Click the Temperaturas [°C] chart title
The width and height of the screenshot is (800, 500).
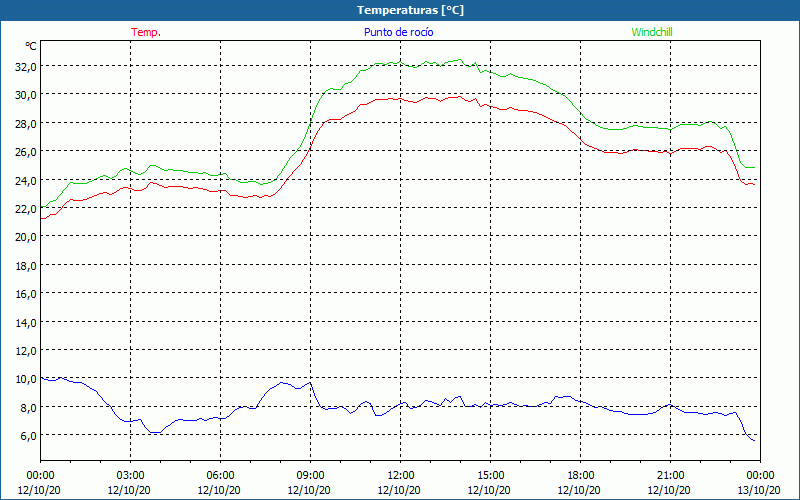(410, 10)
